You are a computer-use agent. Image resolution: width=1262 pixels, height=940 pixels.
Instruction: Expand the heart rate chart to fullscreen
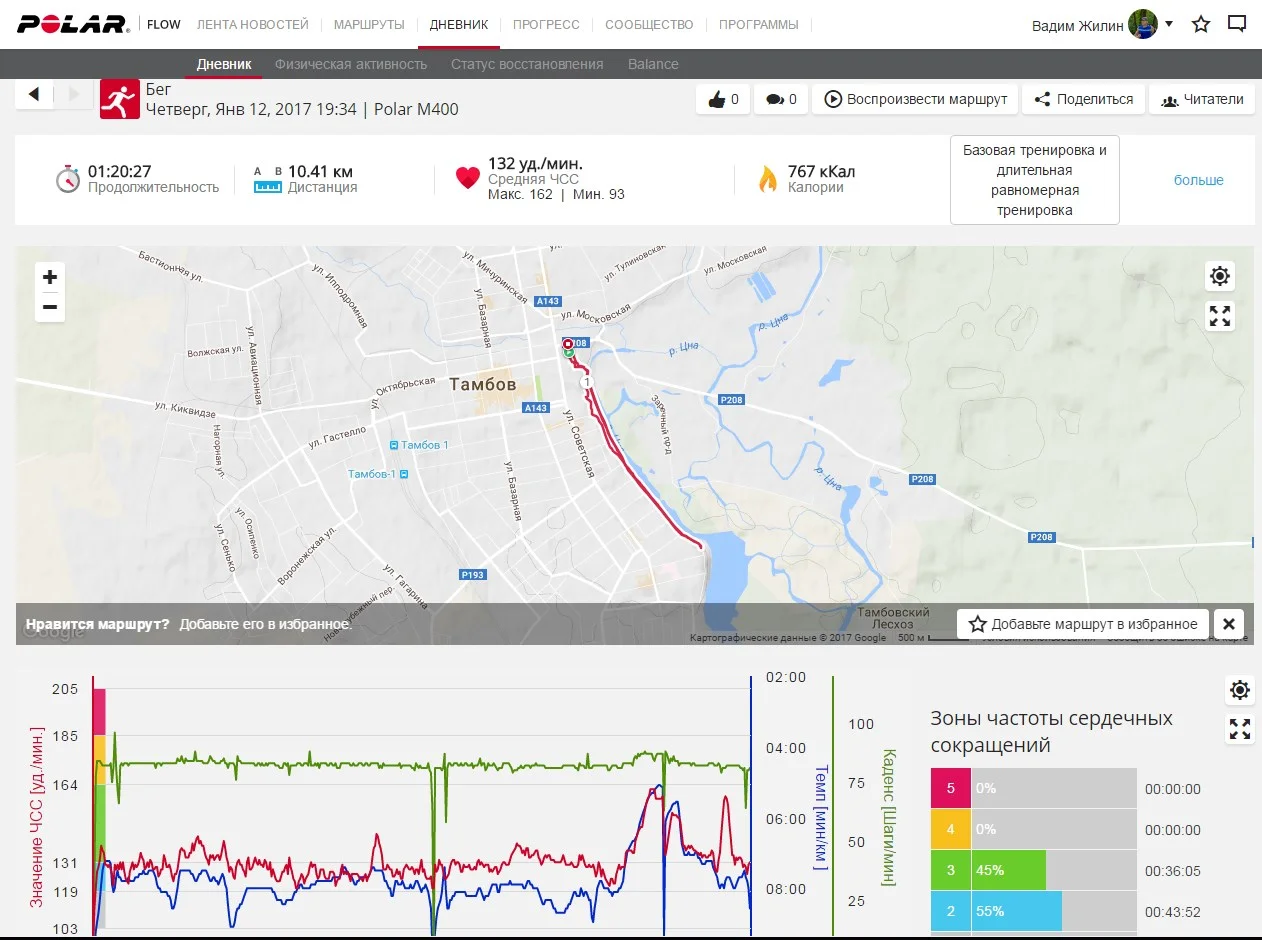point(1240,729)
